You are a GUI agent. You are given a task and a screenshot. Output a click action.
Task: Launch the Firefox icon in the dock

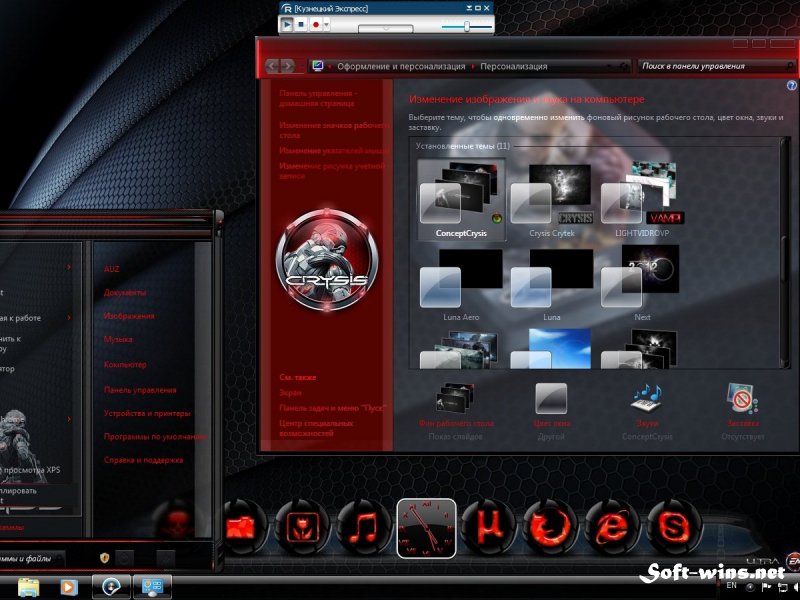point(550,528)
